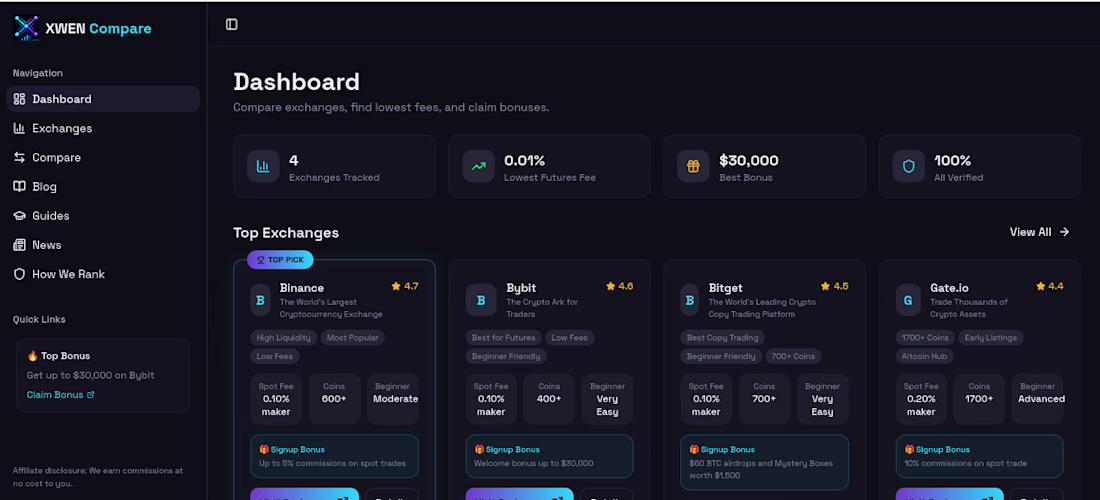Click View All exchanges link
Viewport: 1100px width, 500px height.
pos(1040,232)
